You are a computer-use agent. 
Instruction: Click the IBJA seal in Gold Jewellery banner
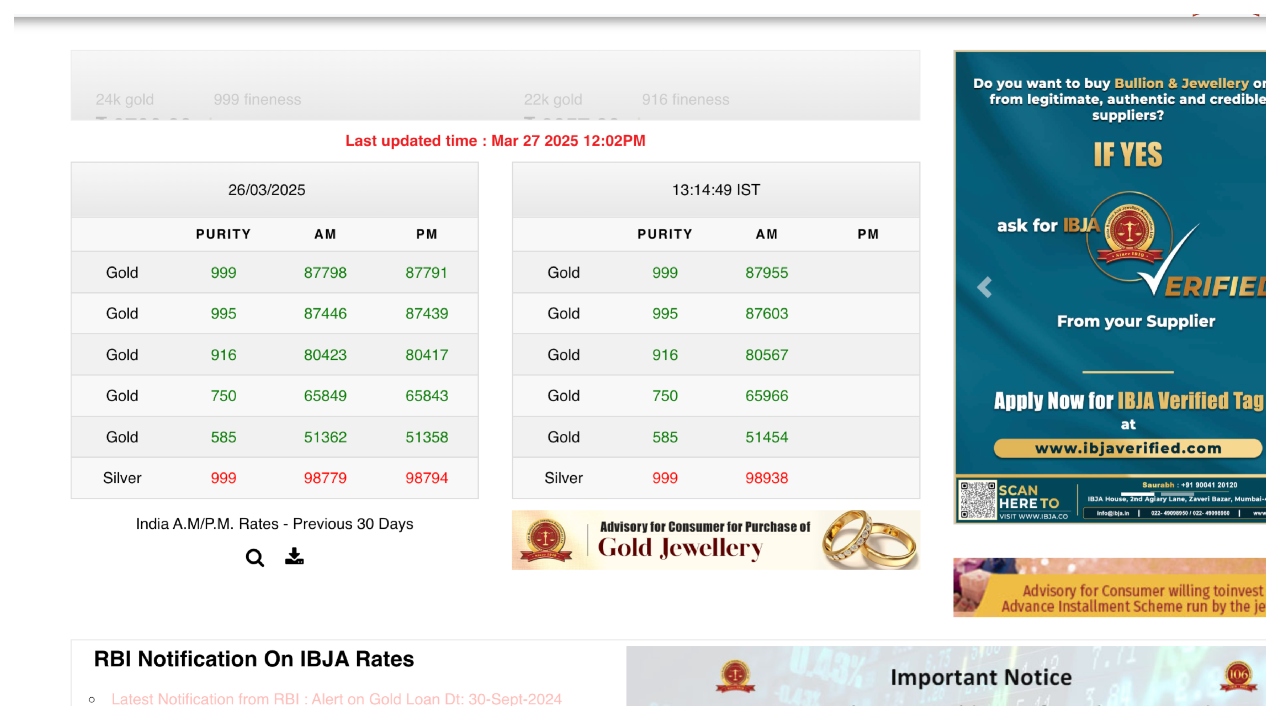(546, 540)
